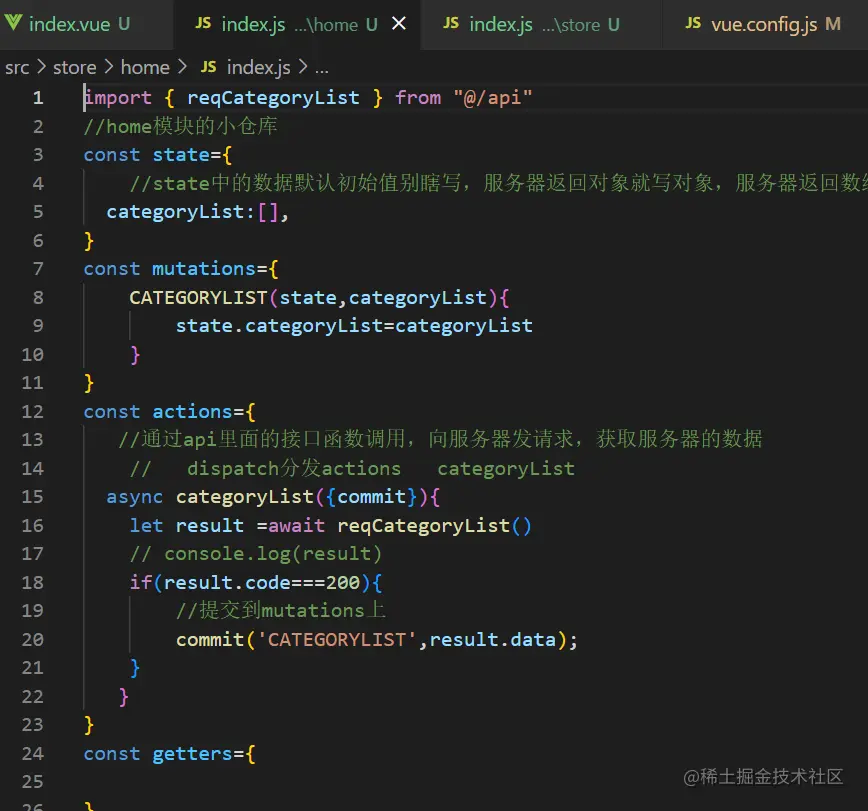Switch to the index.vue tab

coord(79,24)
